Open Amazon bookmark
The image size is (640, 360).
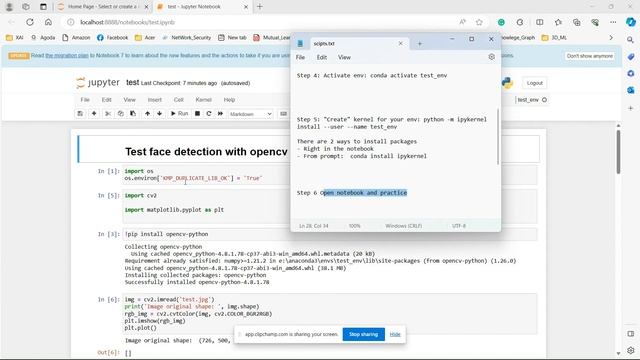76,38
